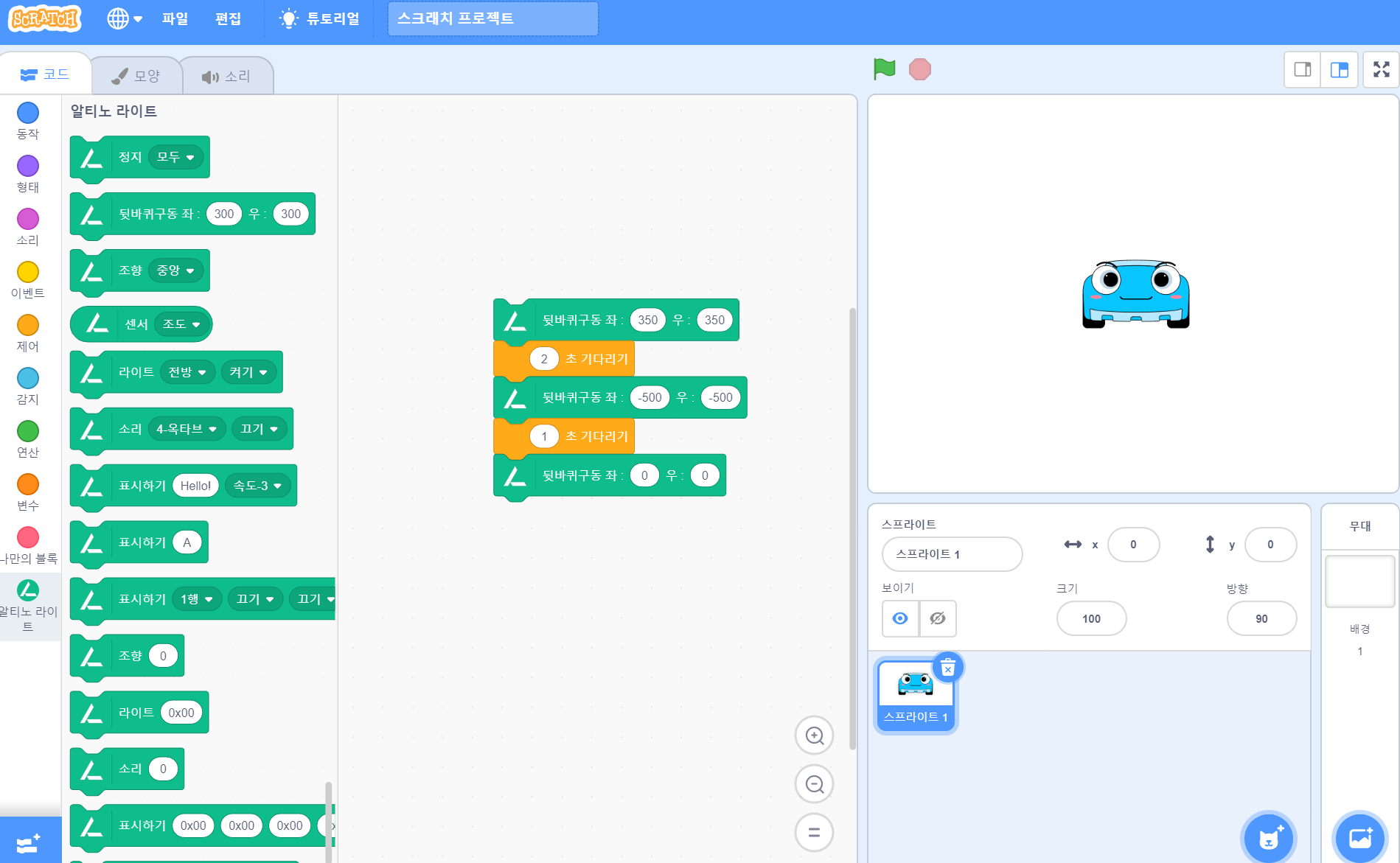The height and width of the screenshot is (863, 1400).
Task: Click the 2 초 기다리기 value
Action: pyautogui.click(x=544, y=359)
